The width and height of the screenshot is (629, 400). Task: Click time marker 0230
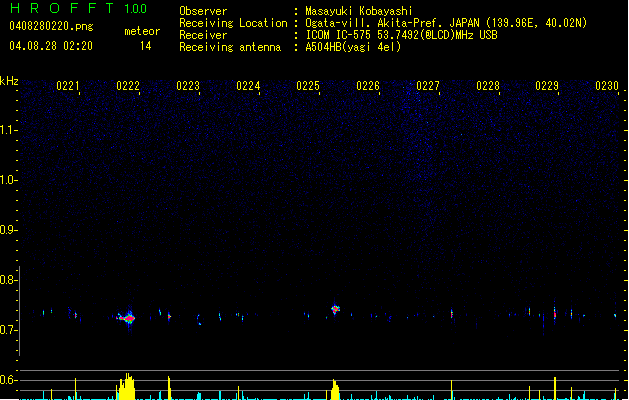tap(607, 86)
